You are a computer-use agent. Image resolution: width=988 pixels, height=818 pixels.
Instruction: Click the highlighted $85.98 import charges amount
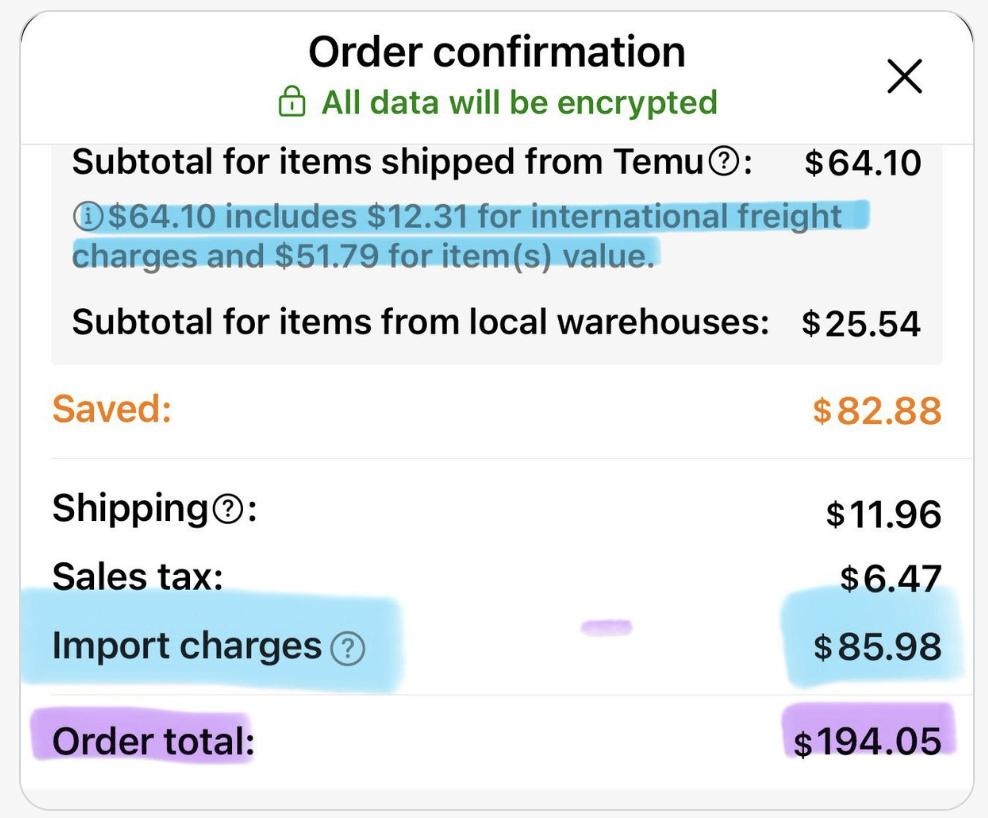tap(877, 648)
